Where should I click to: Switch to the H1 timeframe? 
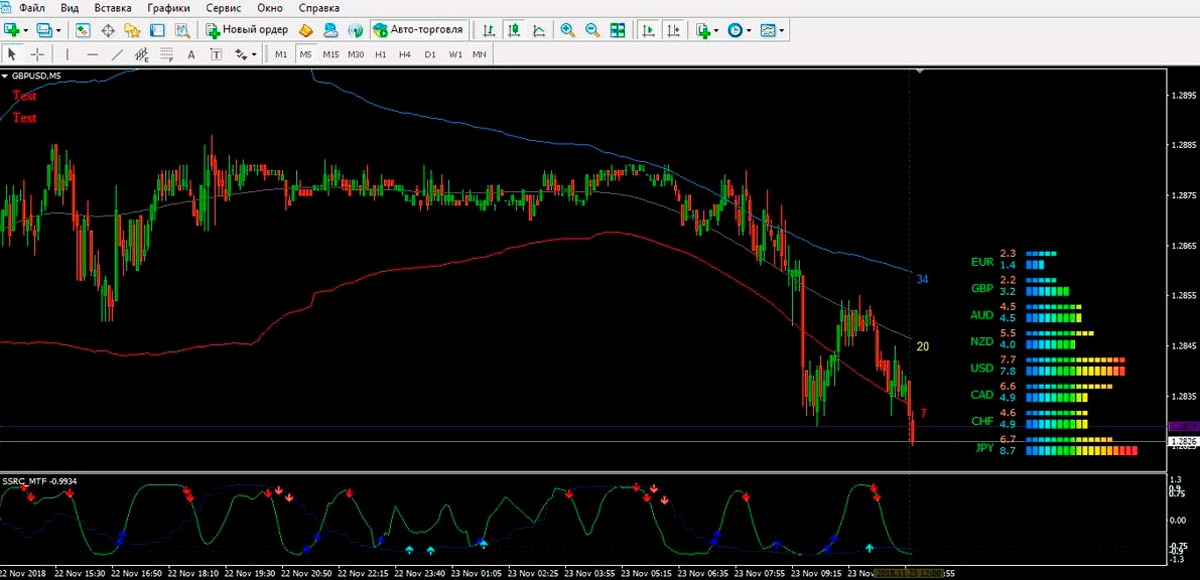(x=380, y=54)
